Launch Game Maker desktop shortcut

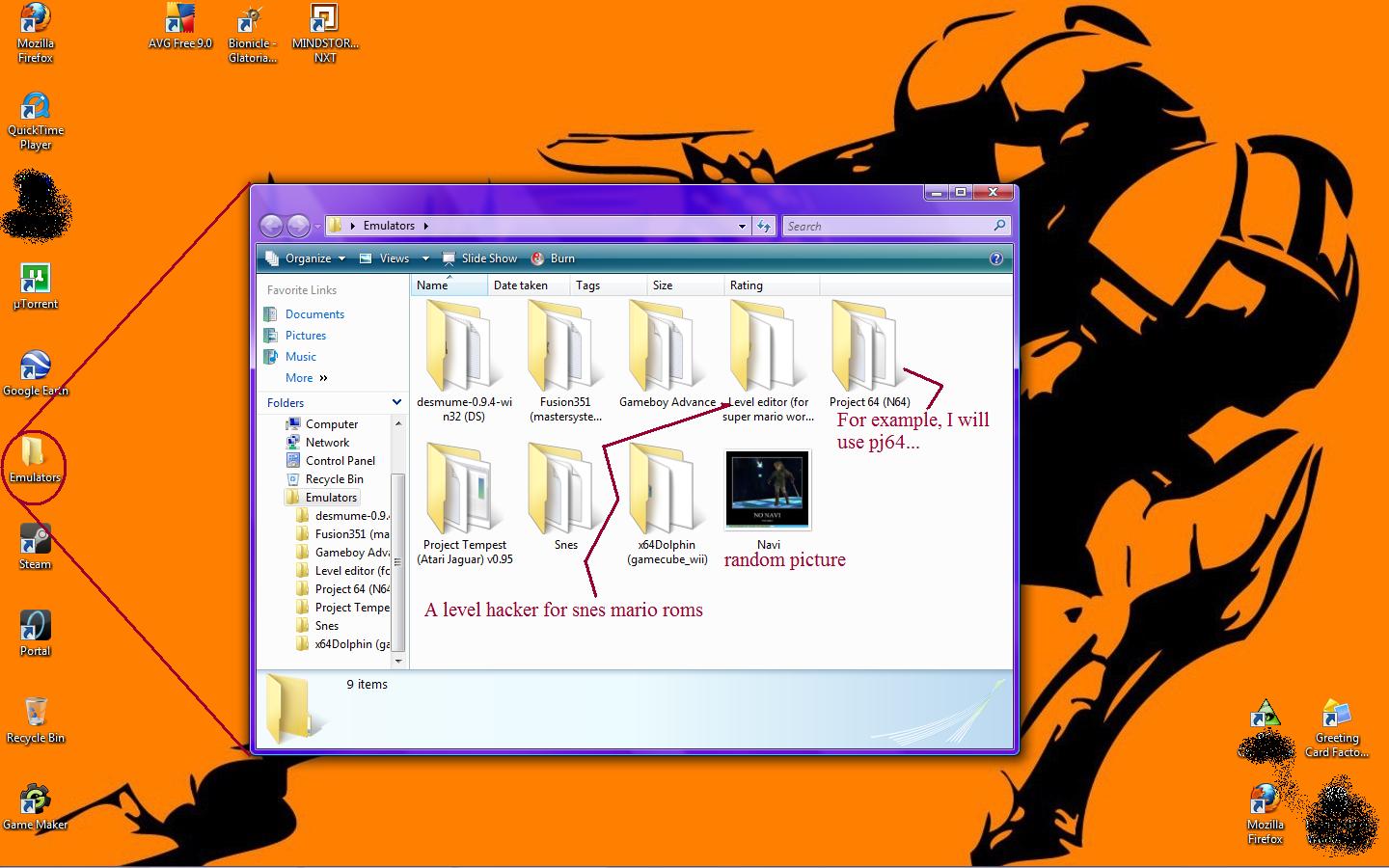pyautogui.click(x=36, y=807)
